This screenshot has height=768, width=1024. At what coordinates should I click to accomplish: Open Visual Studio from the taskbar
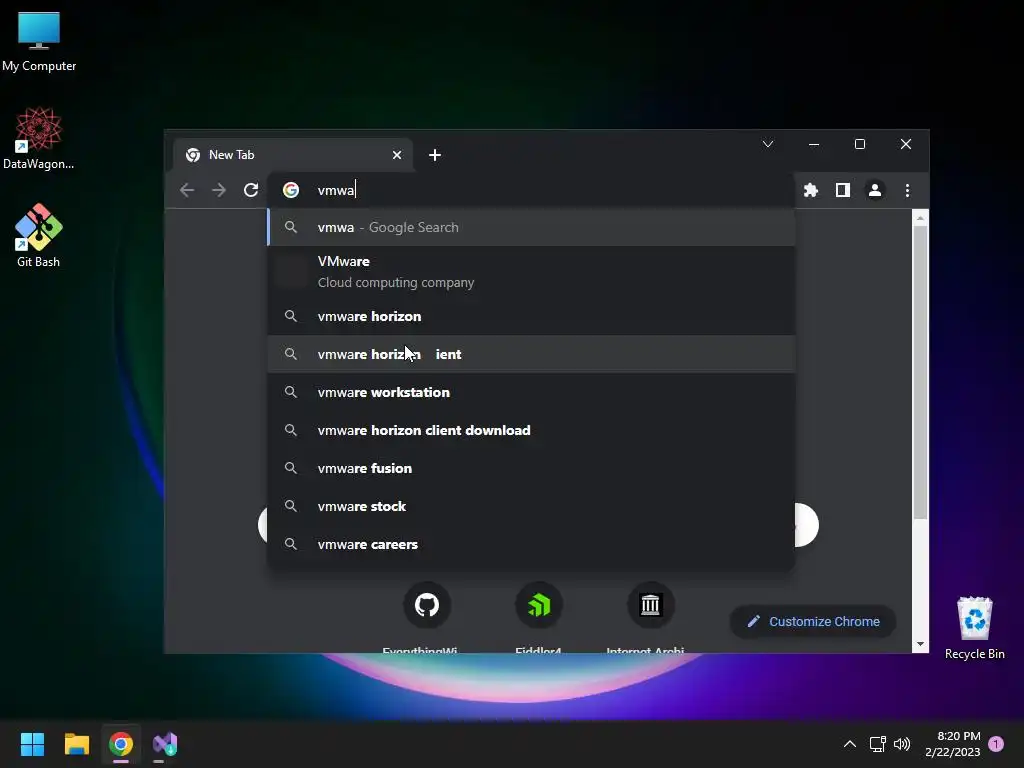click(165, 744)
